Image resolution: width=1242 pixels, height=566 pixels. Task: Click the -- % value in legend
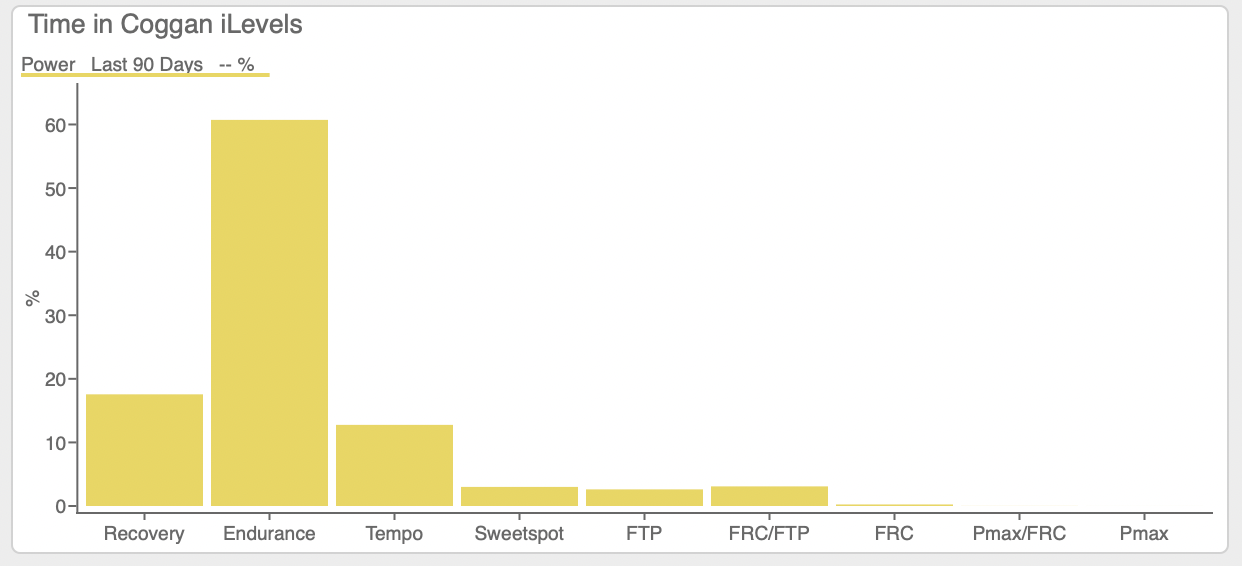(236, 64)
